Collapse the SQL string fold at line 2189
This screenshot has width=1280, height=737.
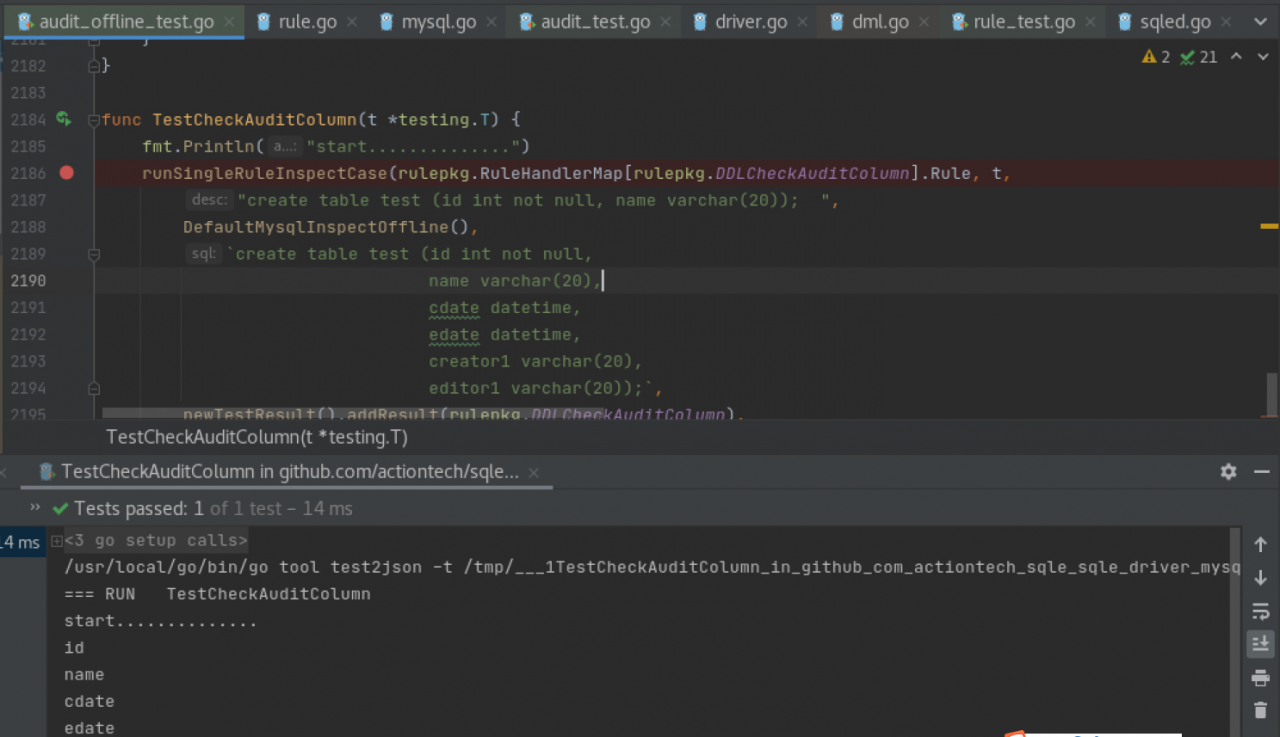94,254
